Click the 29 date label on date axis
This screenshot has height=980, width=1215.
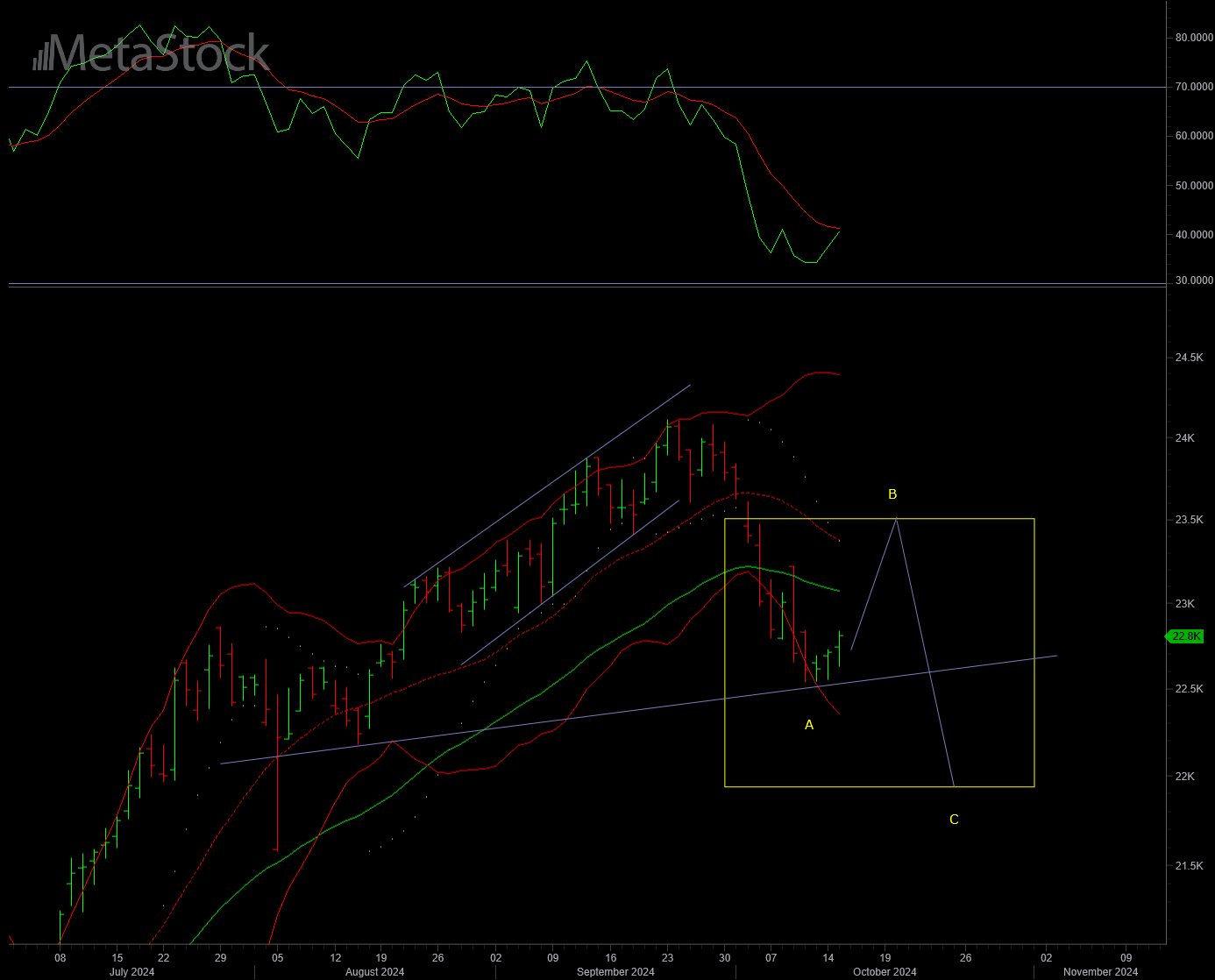point(220,958)
